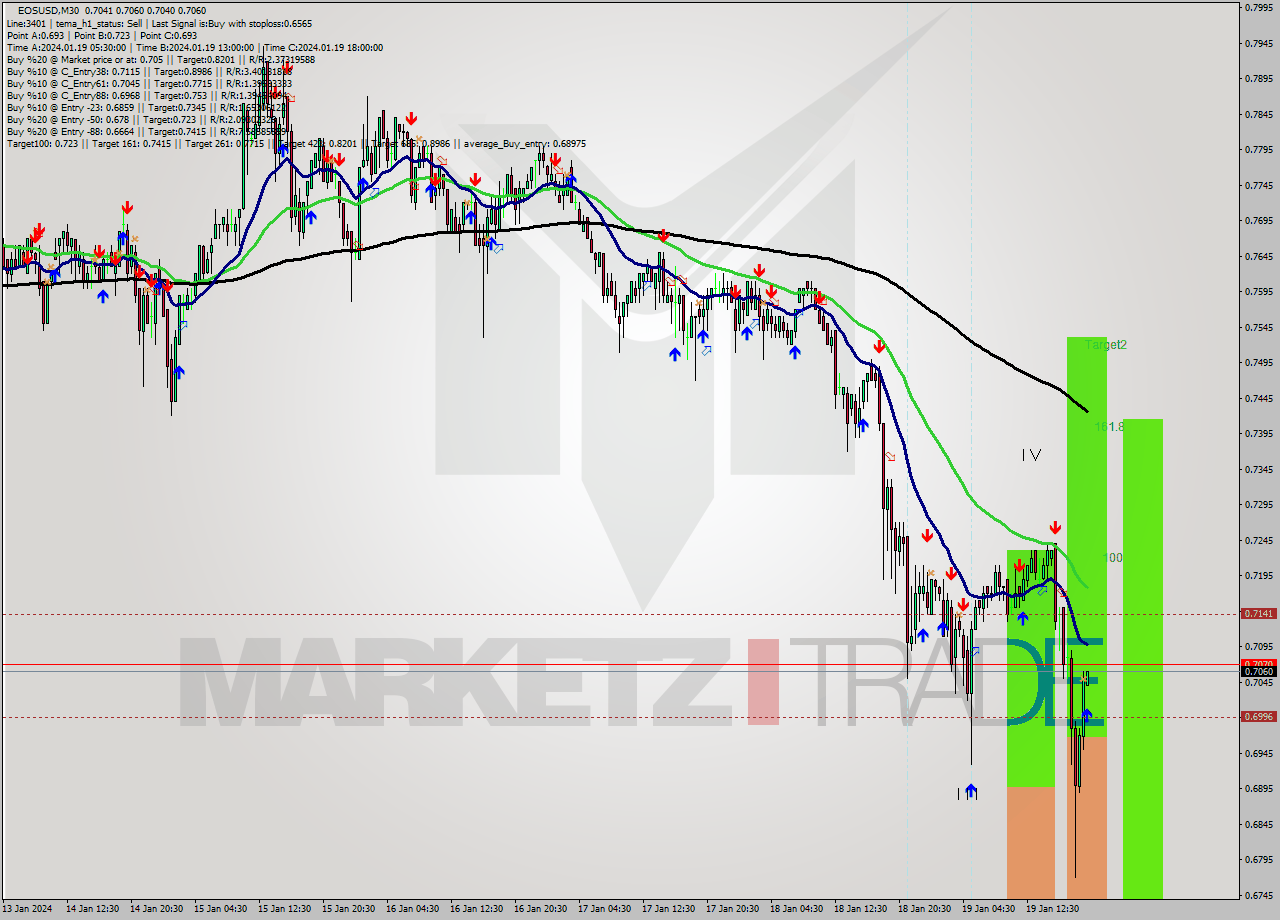Click the '17 Jan 12:30' time label
1280x920 pixels.
click(668, 909)
